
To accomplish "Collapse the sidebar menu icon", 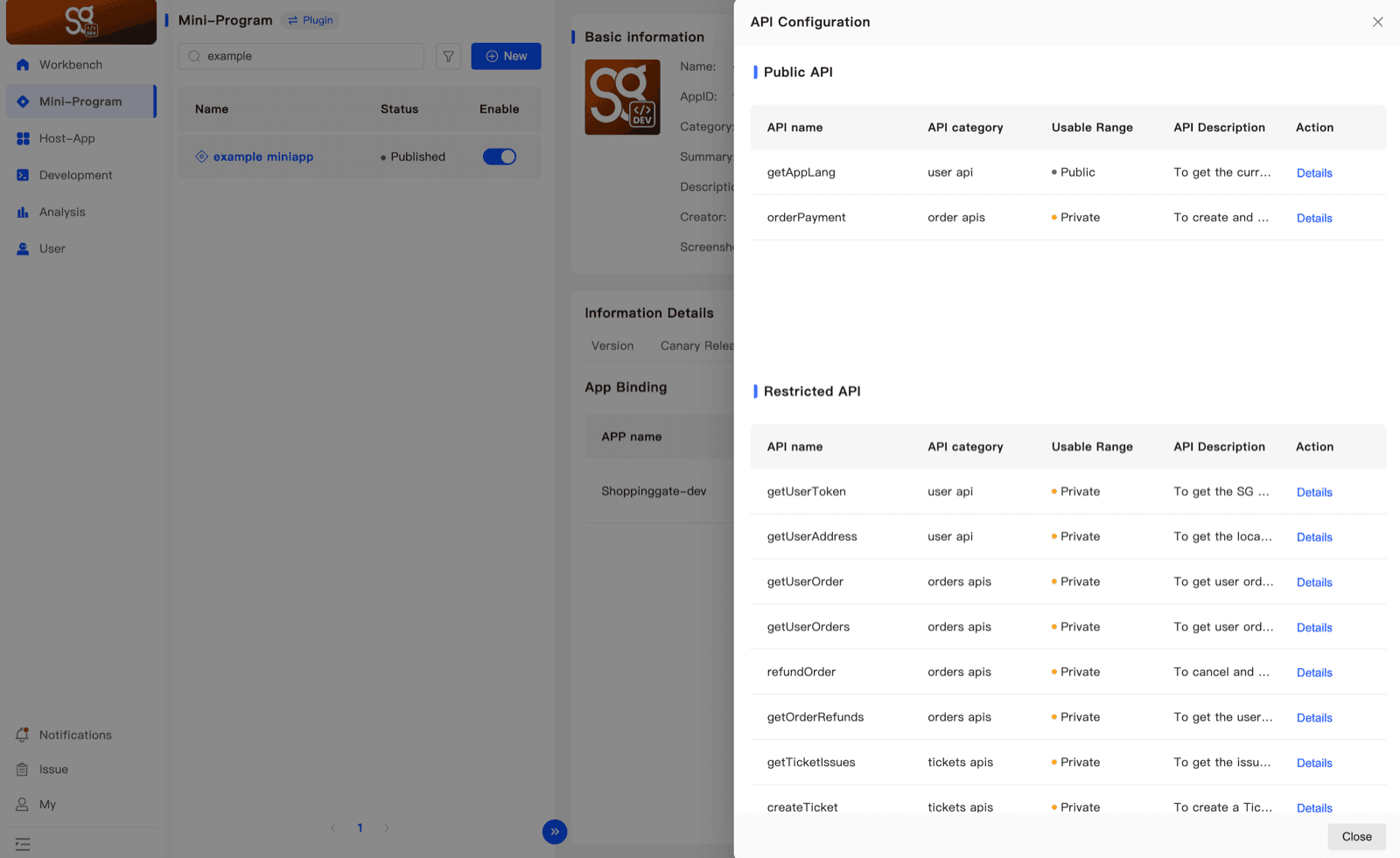I will [x=23, y=844].
